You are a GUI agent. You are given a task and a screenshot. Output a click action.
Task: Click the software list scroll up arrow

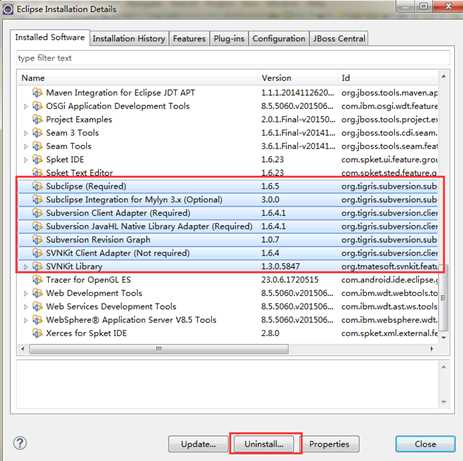pos(443,77)
